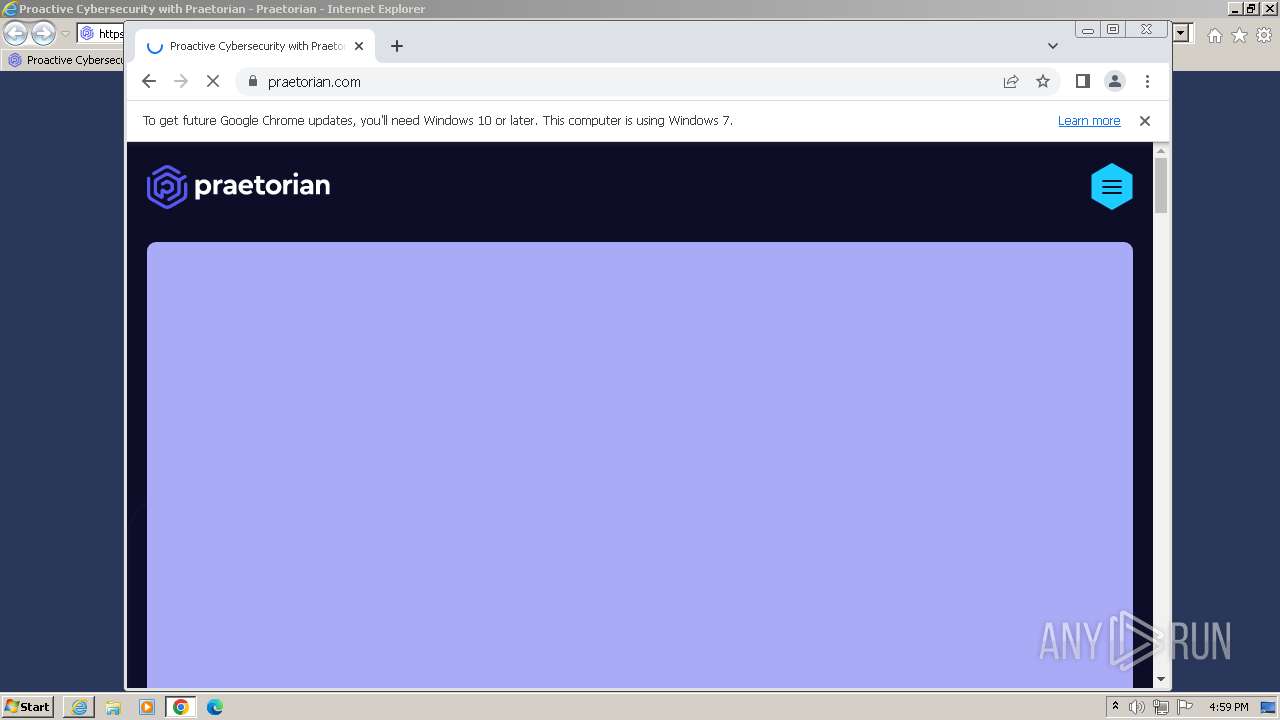Image resolution: width=1280 pixels, height=720 pixels.
Task: Click the 4:59 PM taskbar clock
Action: pyautogui.click(x=1229, y=707)
